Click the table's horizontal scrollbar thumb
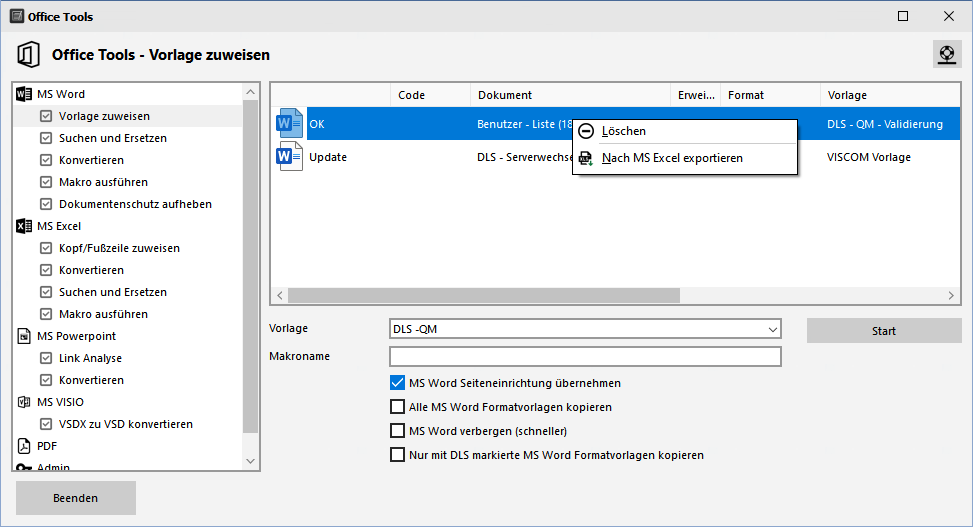 coord(484,295)
